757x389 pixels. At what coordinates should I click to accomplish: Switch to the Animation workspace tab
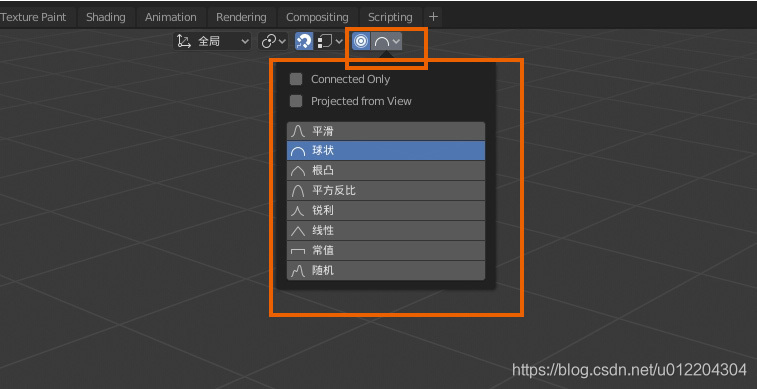pyautogui.click(x=171, y=17)
